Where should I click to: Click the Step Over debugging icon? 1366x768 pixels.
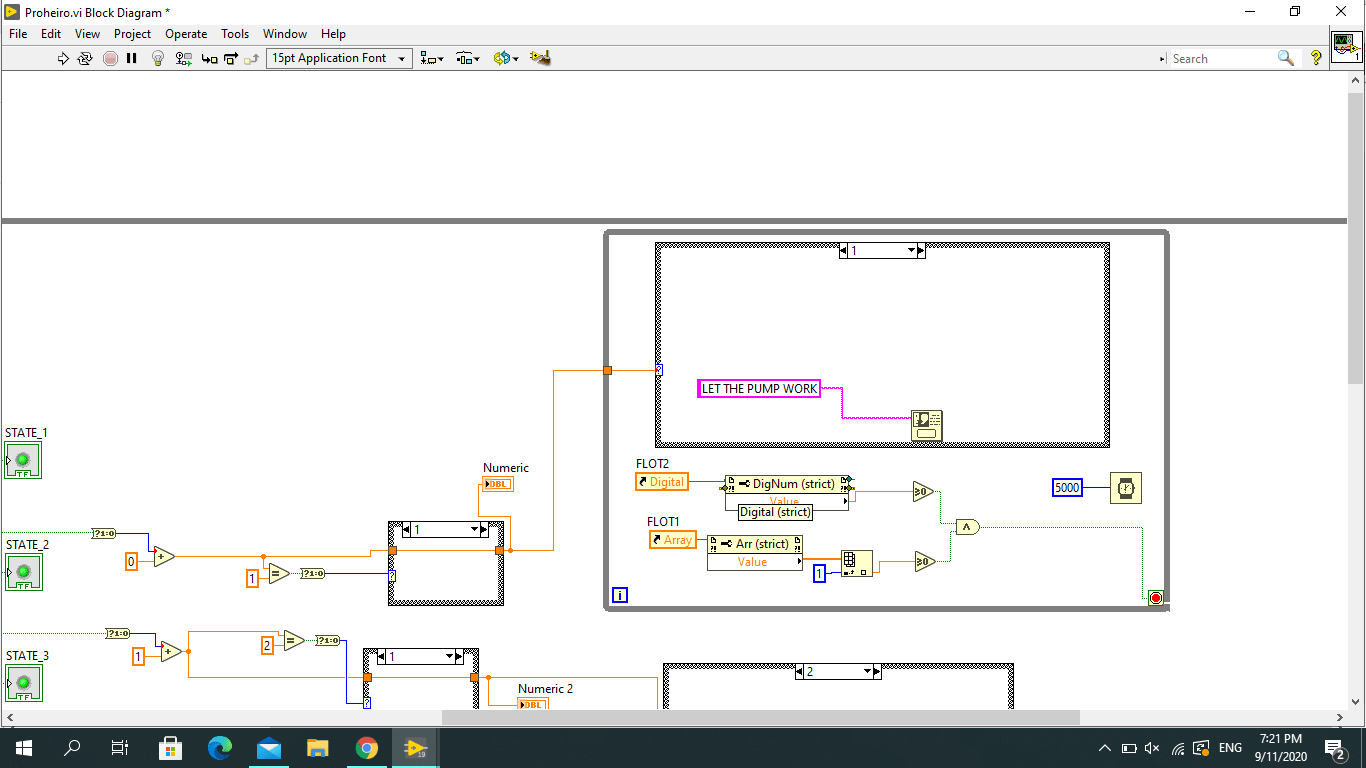(231, 58)
